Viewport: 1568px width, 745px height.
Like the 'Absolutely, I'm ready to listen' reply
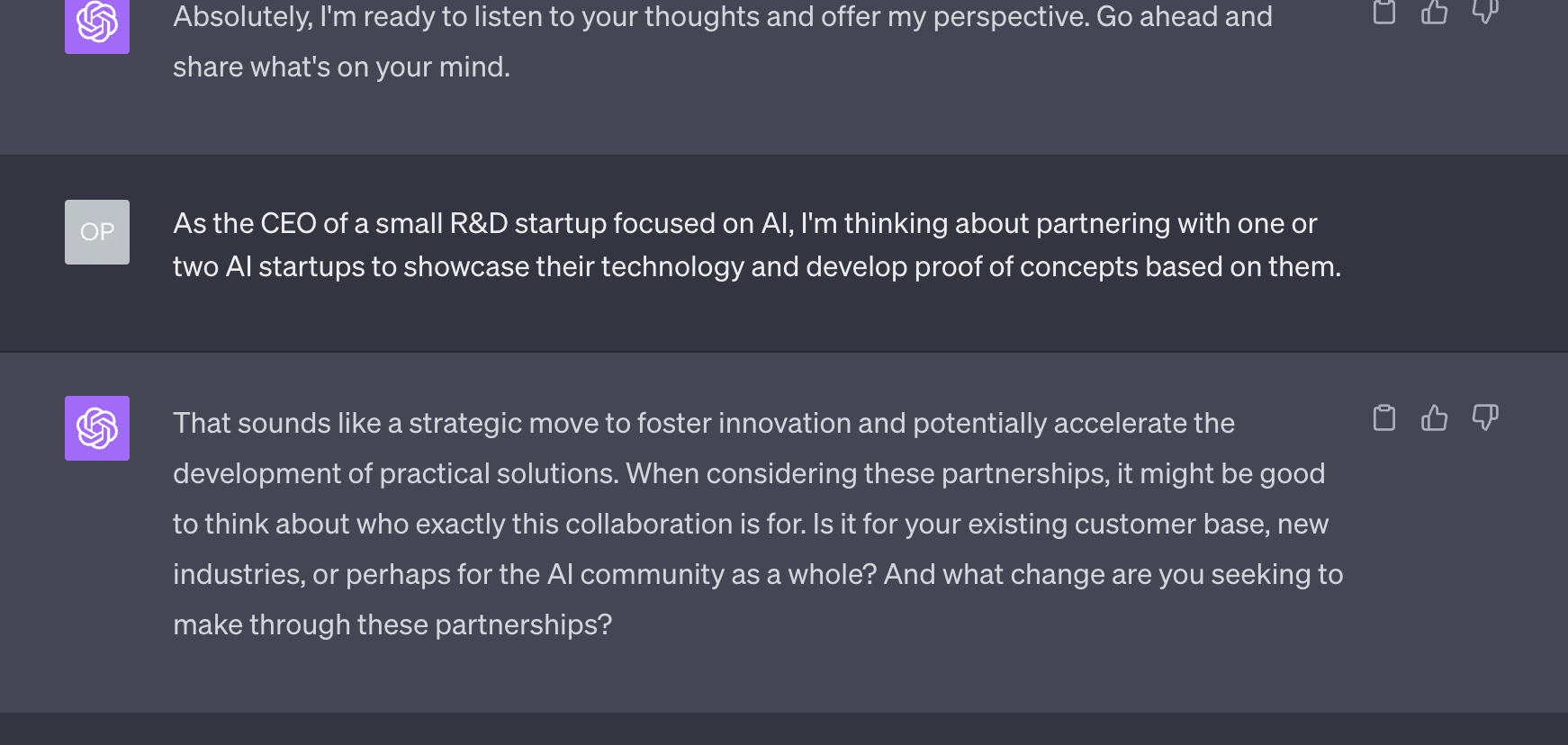pyautogui.click(x=1435, y=11)
